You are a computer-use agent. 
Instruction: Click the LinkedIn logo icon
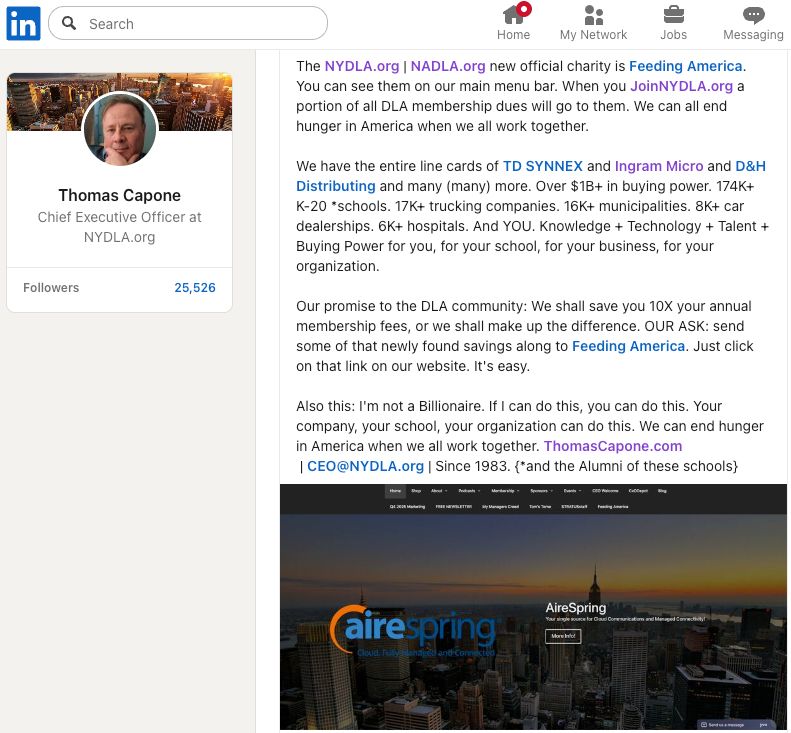coord(23,24)
